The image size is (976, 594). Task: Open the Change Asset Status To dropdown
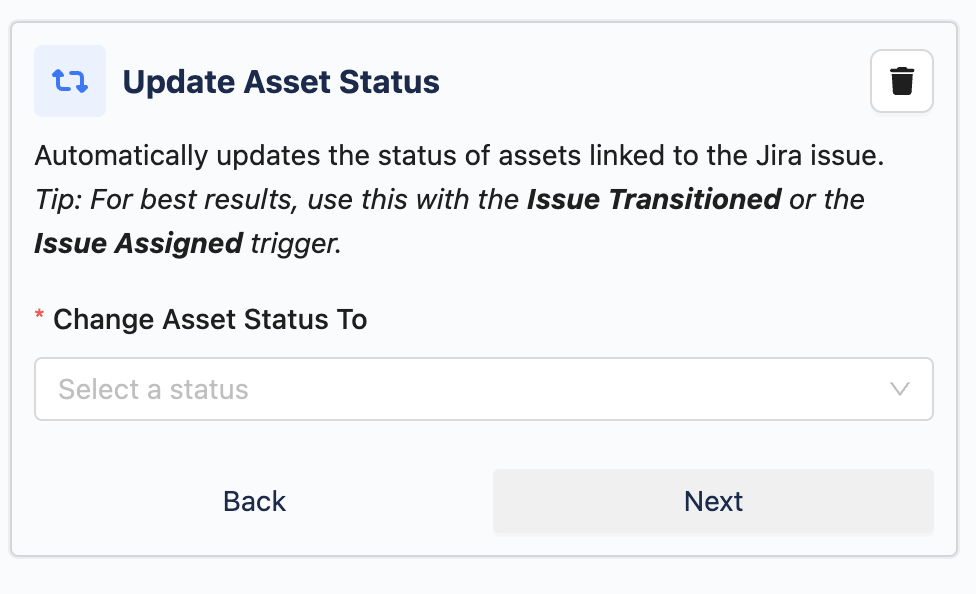click(x=483, y=389)
